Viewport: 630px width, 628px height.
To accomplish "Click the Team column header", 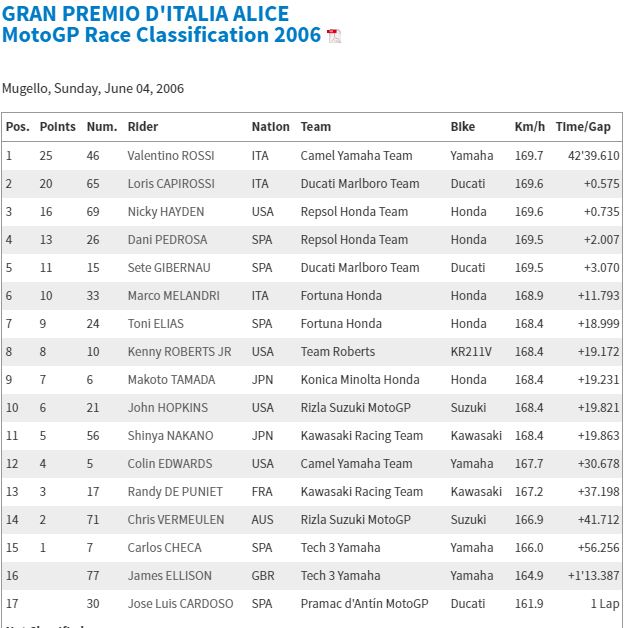I will 316,127.
